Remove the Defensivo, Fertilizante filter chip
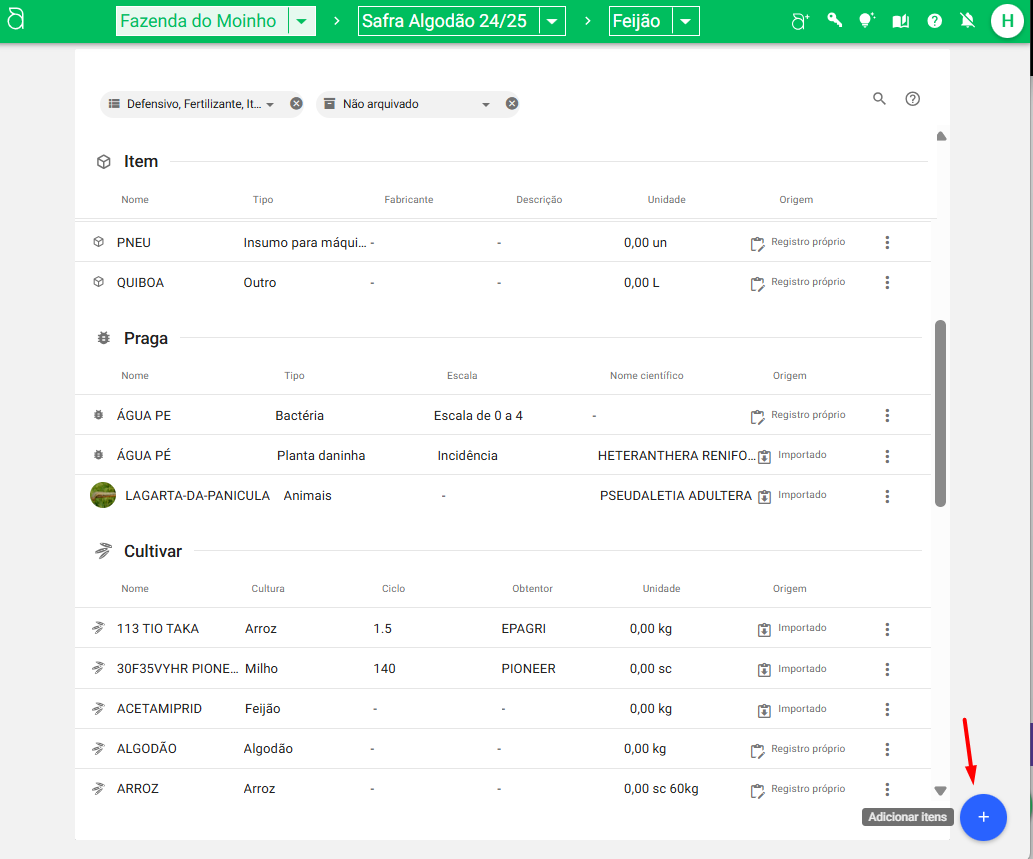 (296, 104)
